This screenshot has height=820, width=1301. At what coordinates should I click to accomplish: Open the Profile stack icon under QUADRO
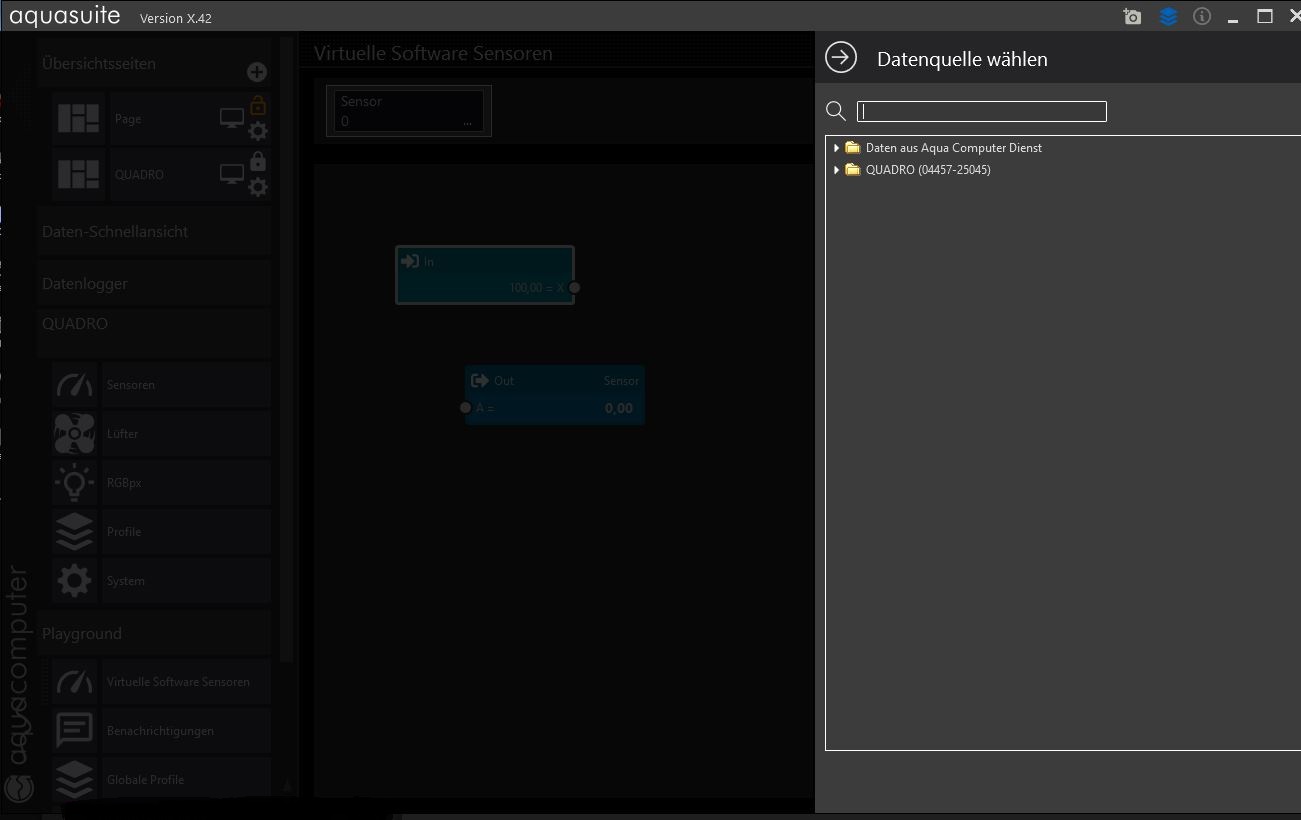75,532
